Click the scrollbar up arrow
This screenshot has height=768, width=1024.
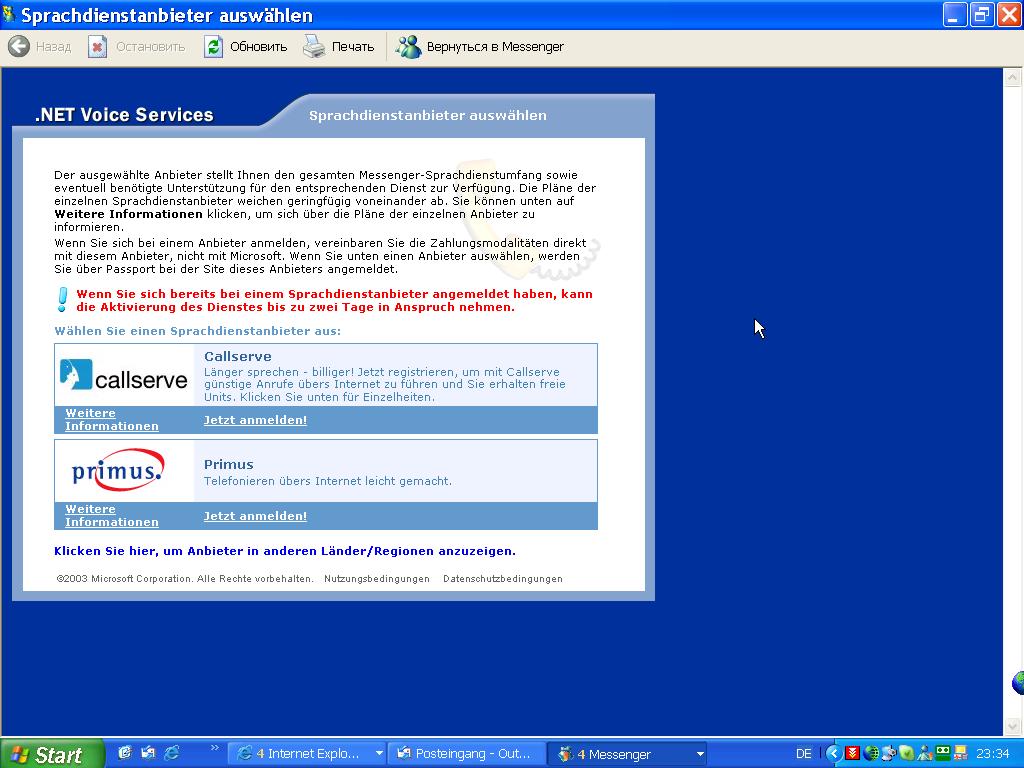point(1012,78)
